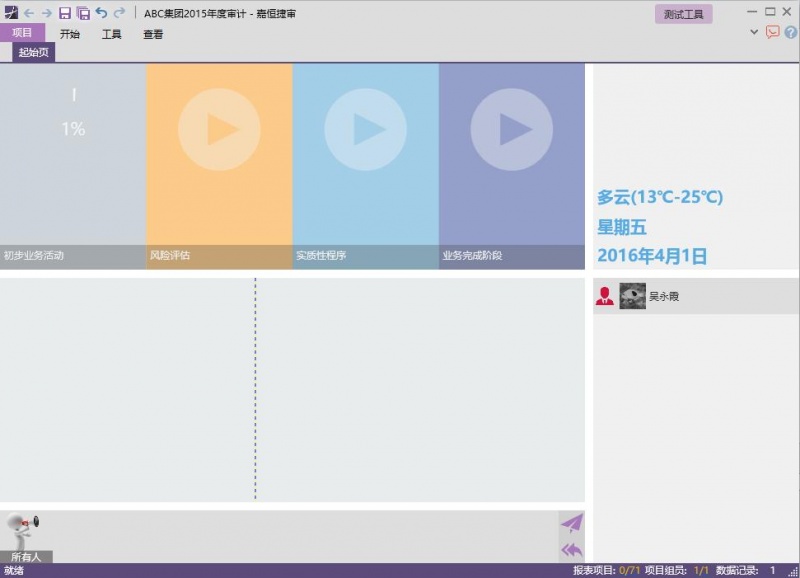The width and height of the screenshot is (800, 578).
Task: Click the forward arrow in the title bar
Action: (46, 13)
